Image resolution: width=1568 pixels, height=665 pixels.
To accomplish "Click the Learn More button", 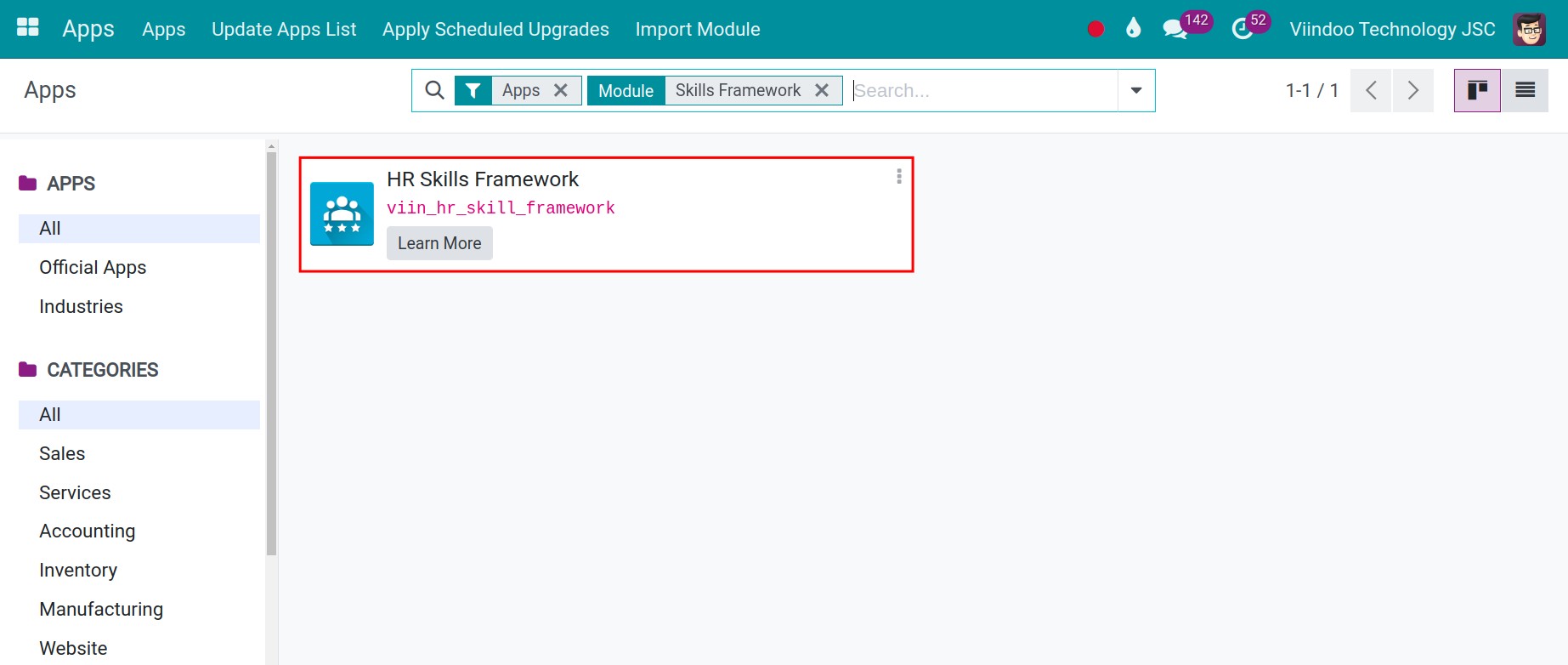I will [x=439, y=243].
